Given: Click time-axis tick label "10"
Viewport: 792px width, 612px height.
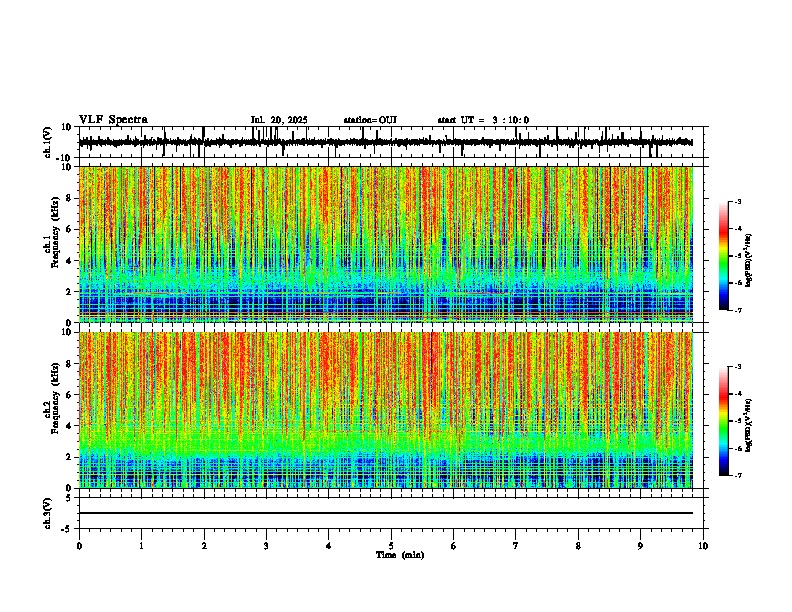Looking at the screenshot, I should pyautogui.click(x=703, y=546).
